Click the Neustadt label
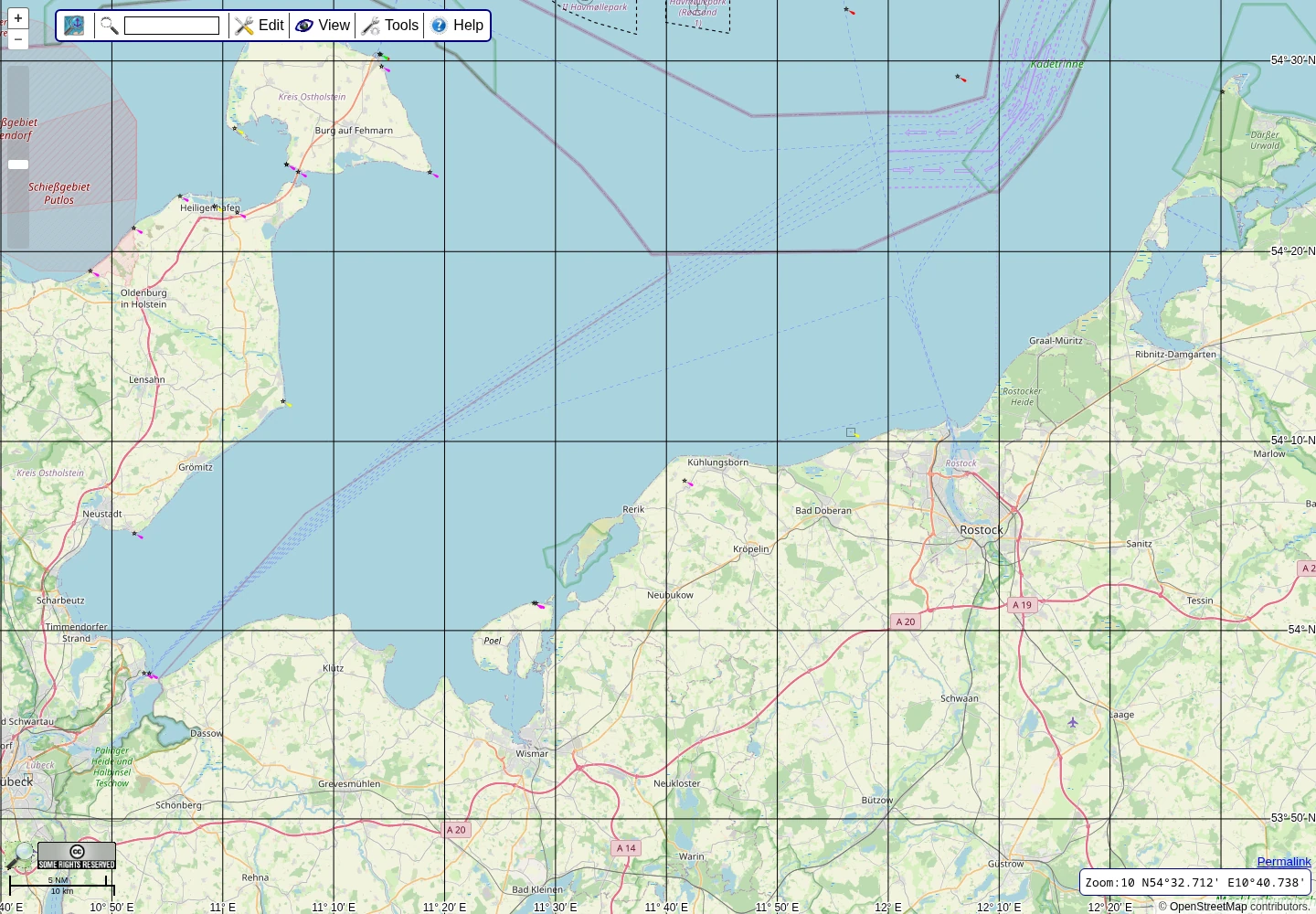 click(x=102, y=514)
